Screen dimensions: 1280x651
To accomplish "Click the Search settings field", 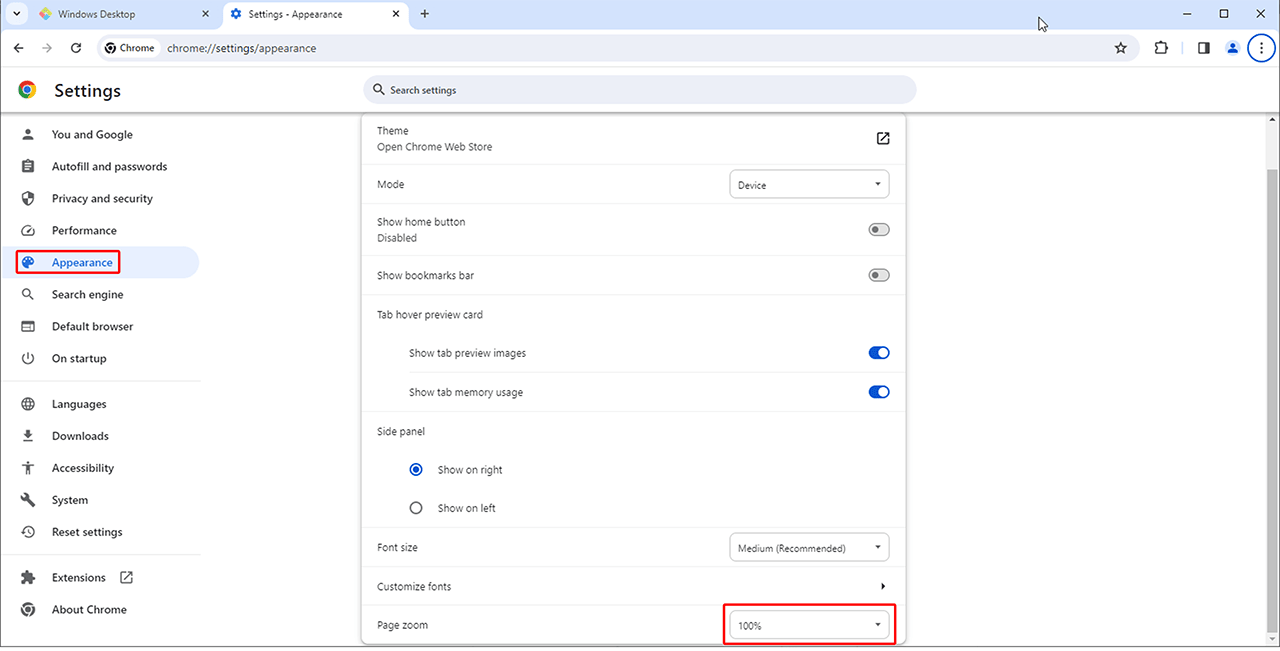I will pyautogui.click(x=640, y=90).
